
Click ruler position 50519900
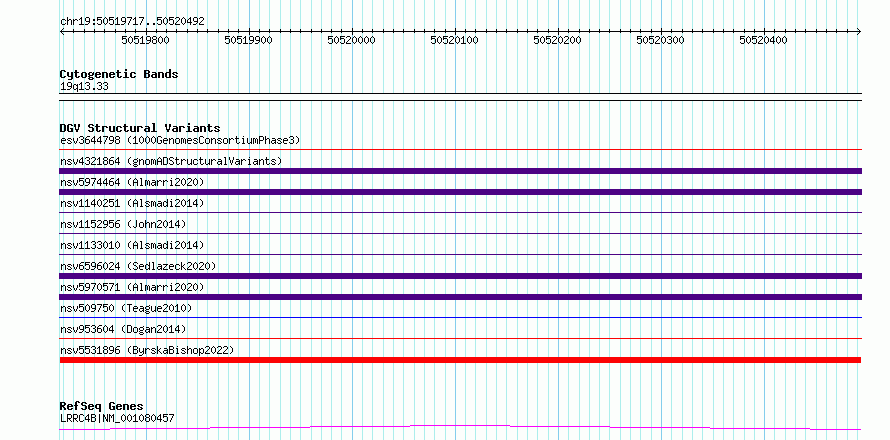[248, 40]
